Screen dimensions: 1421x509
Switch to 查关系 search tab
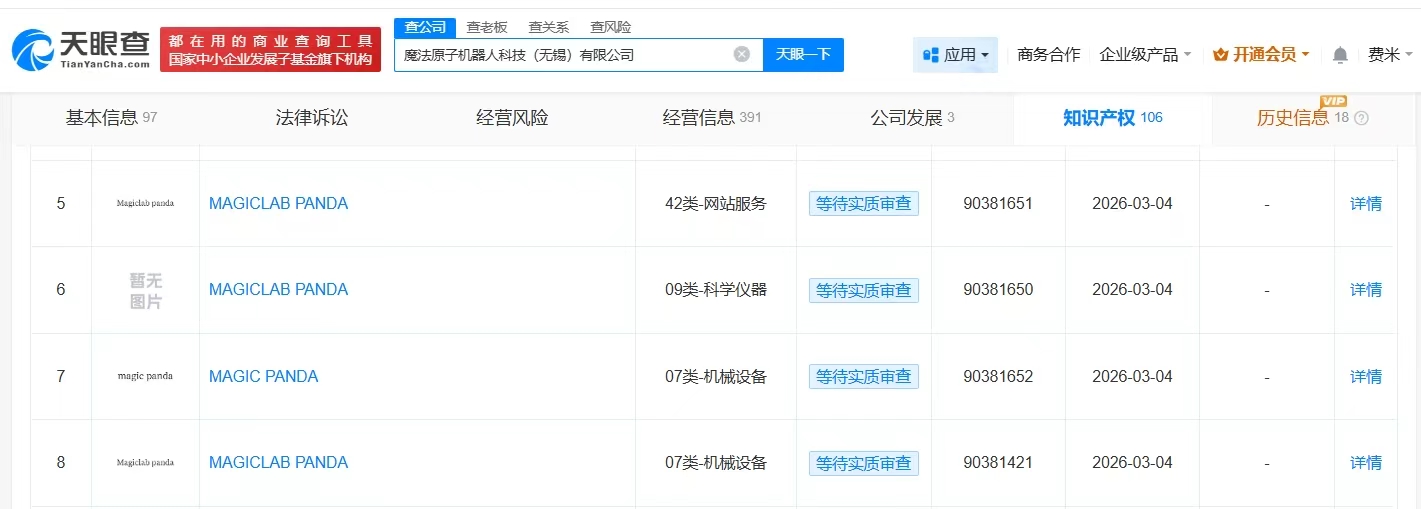coord(548,27)
